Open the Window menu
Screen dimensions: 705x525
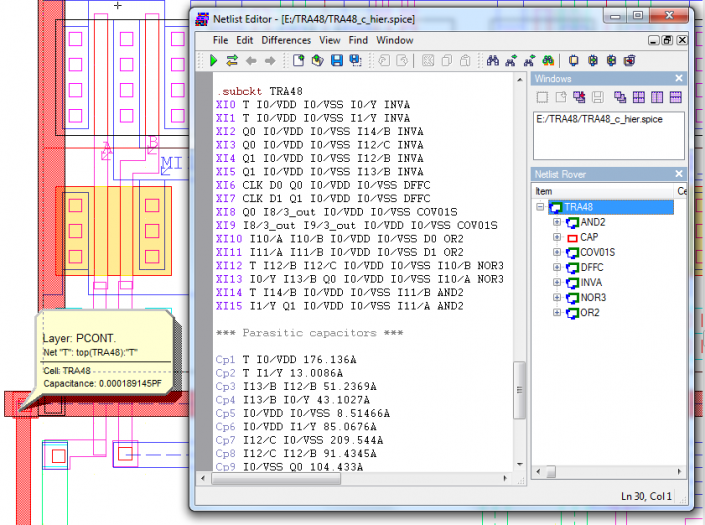[395, 40]
